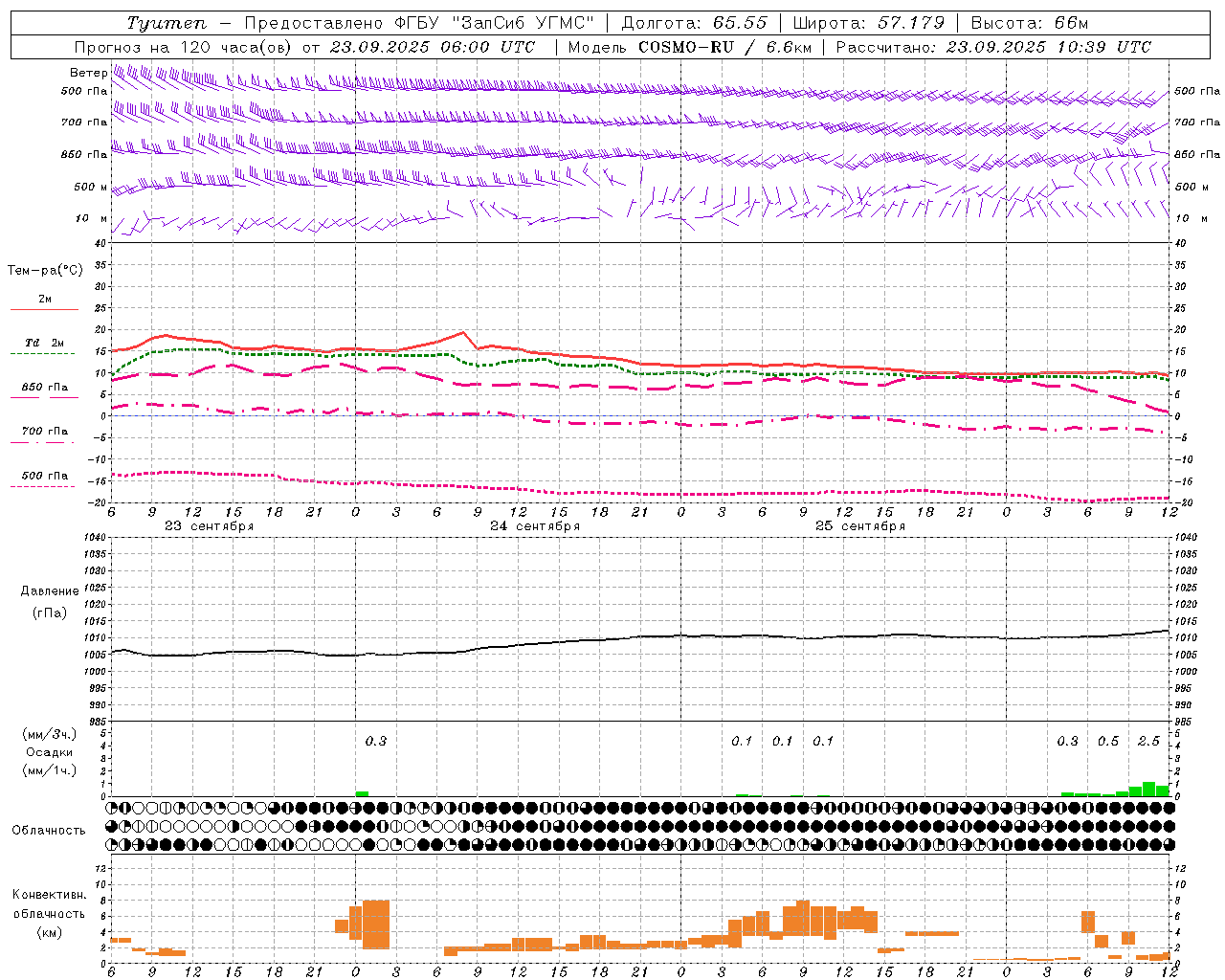The height and width of the screenshot is (980, 1225).
Task: Click the Облачность row label
Action: click(x=50, y=830)
